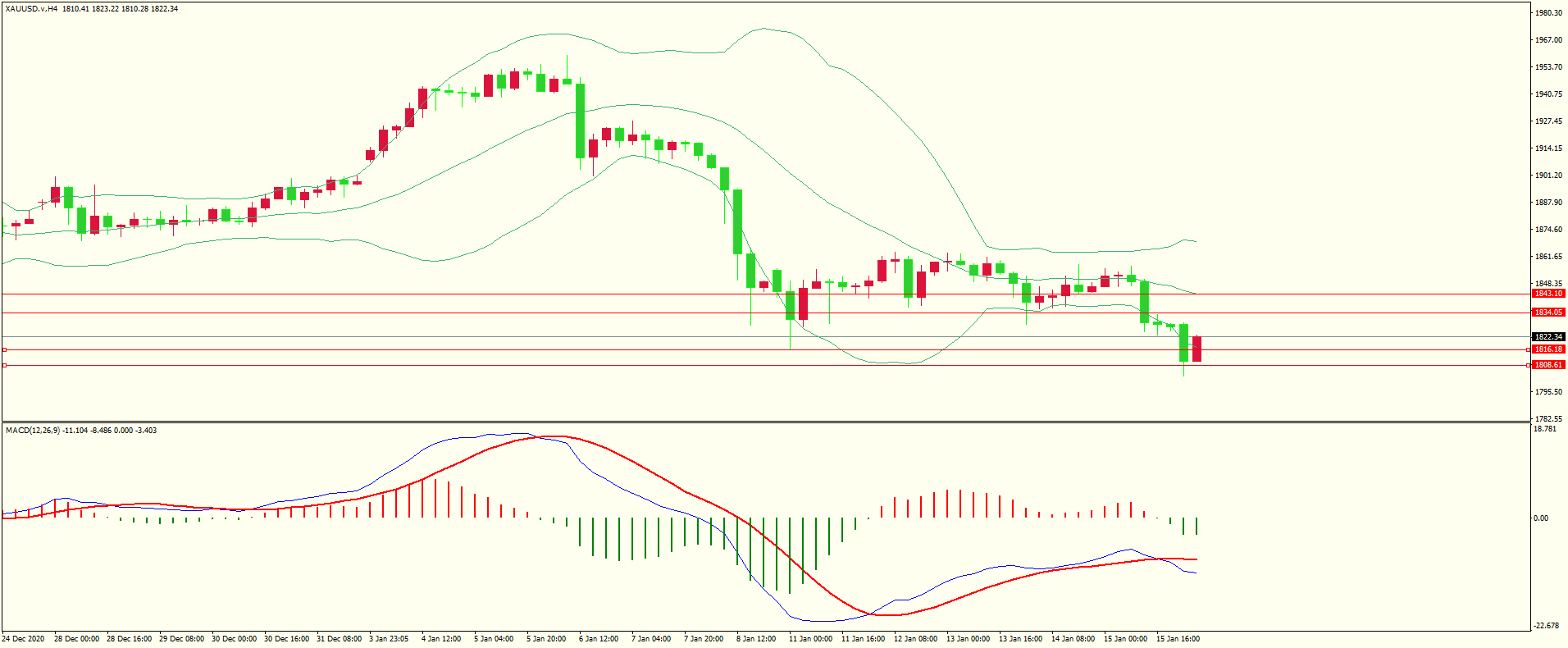Grab the left handle of the 1808.61 line
1568x648 pixels.
[x=4, y=365]
